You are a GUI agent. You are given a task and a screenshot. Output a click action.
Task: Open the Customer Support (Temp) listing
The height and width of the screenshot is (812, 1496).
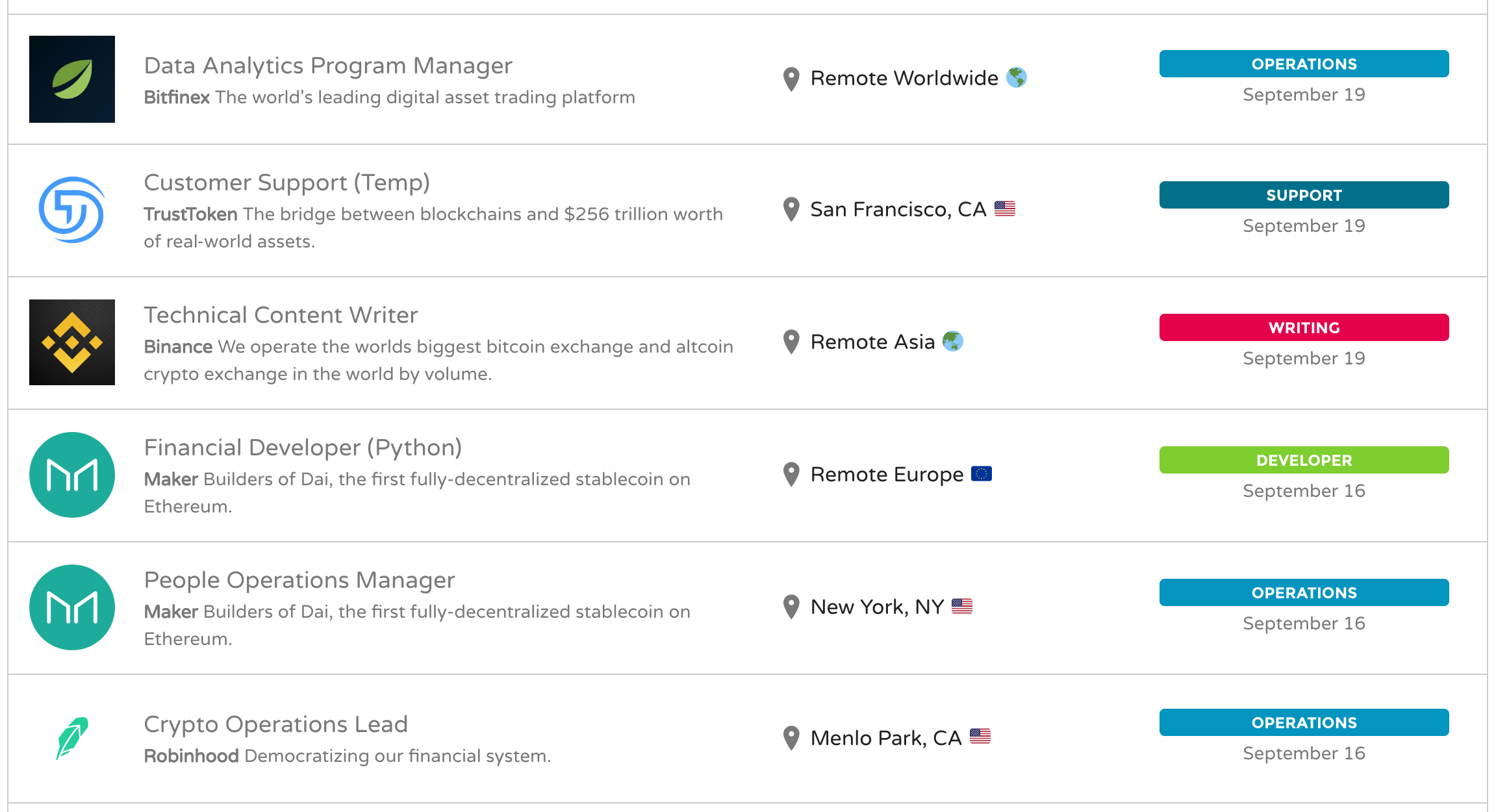pyautogui.click(x=286, y=183)
